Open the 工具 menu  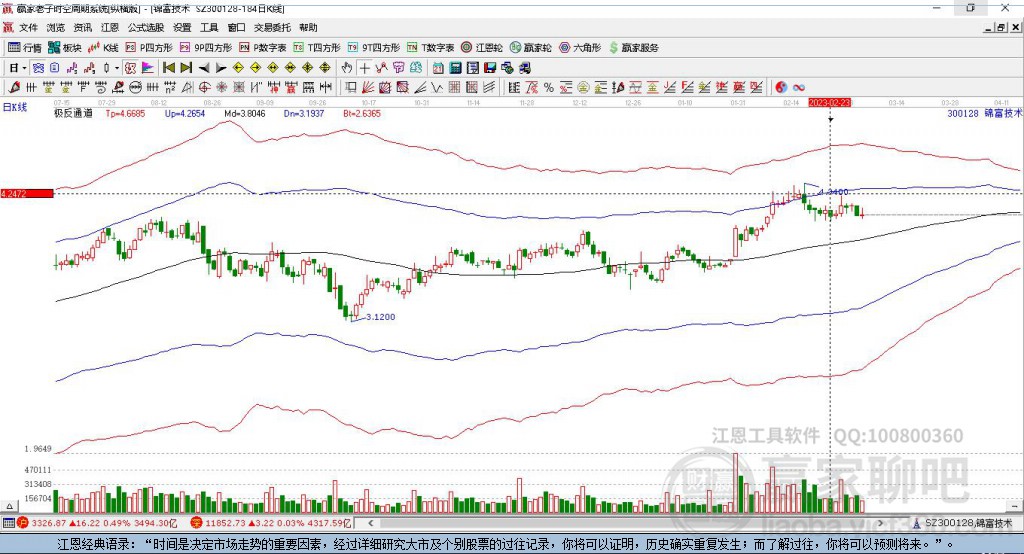coord(209,27)
